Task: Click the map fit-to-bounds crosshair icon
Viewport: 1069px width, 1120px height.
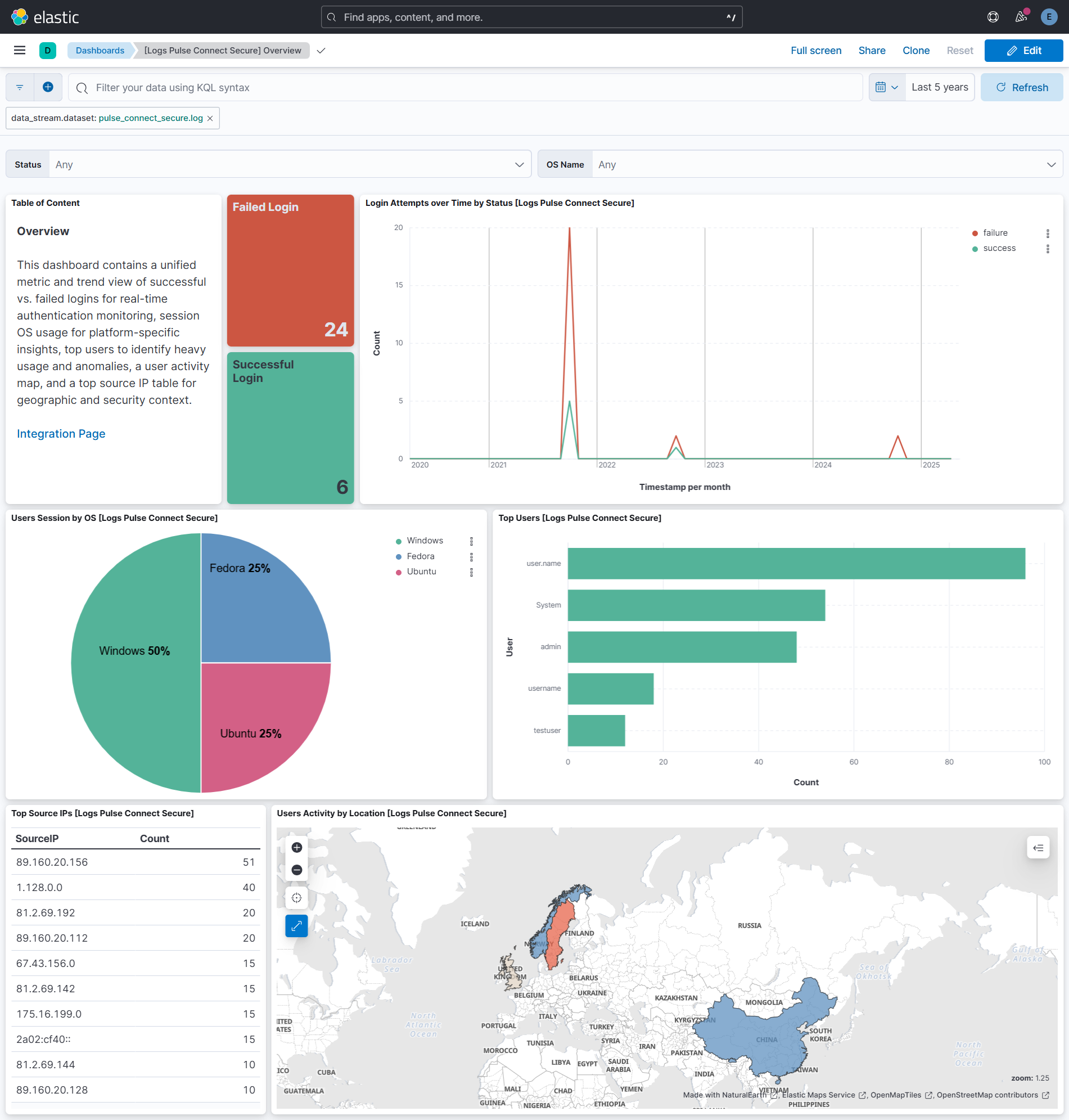Action: (x=296, y=898)
